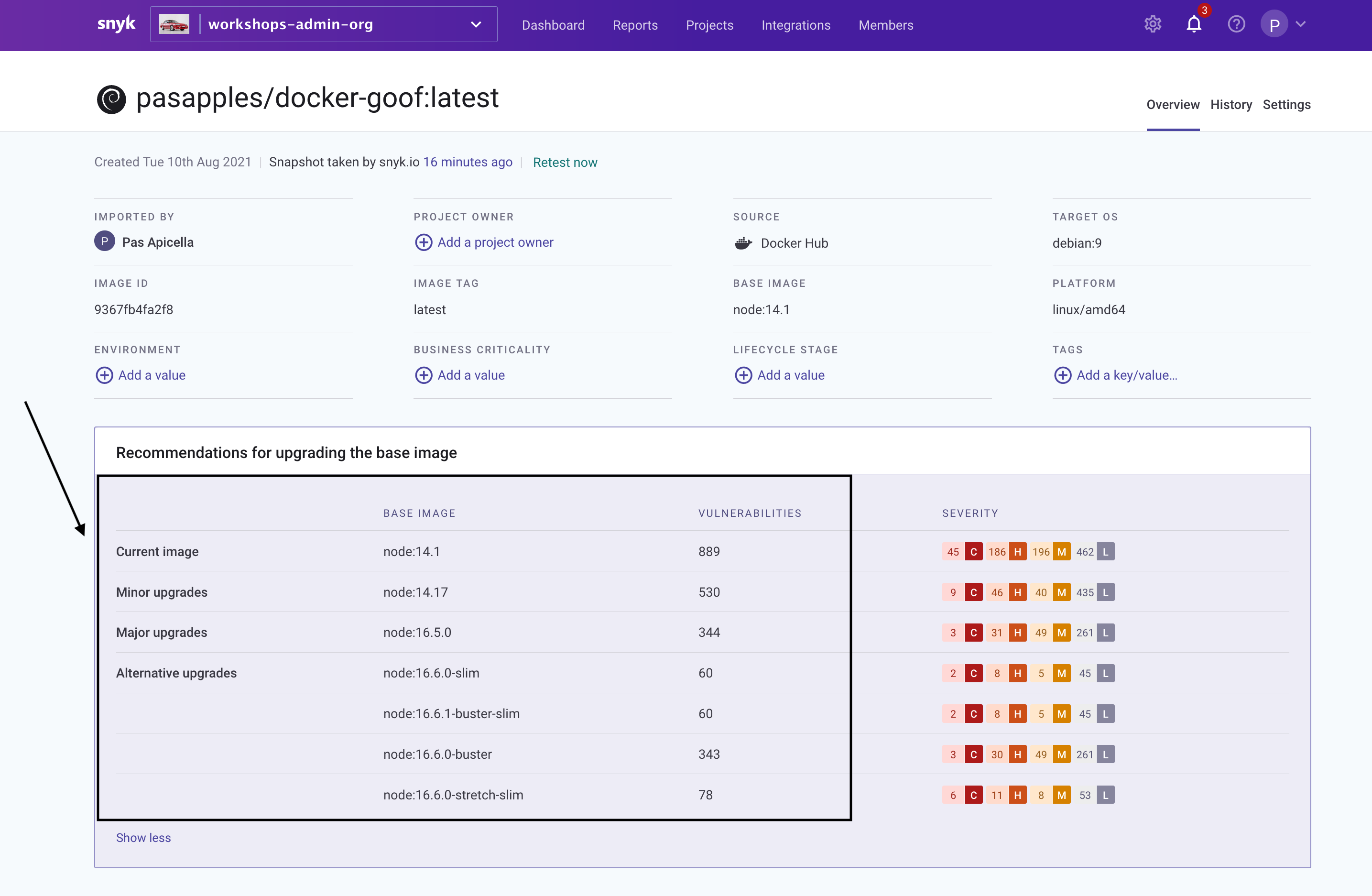
Task: Click Retest now
Action: point(565,162)
